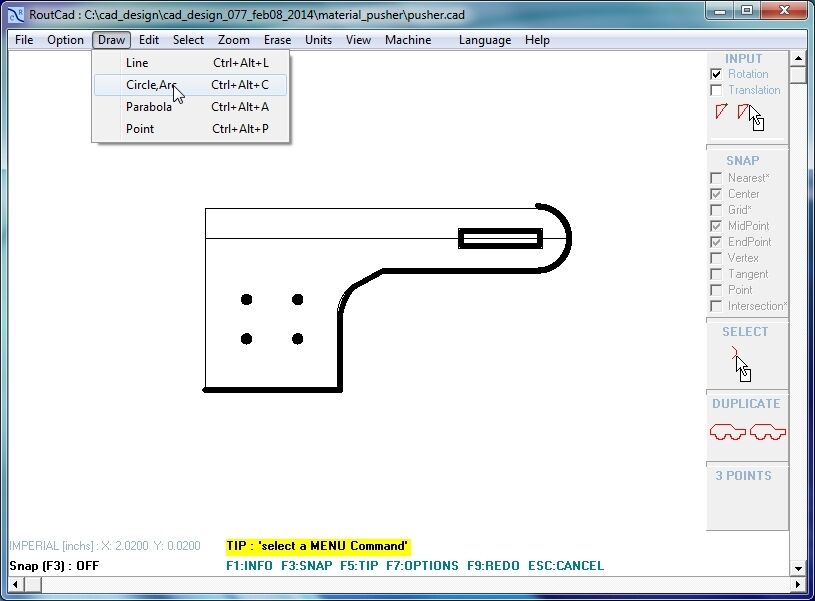Click the vertical scrollbar up arrow
The image size is (815, 601).
(x=798, y=58)
